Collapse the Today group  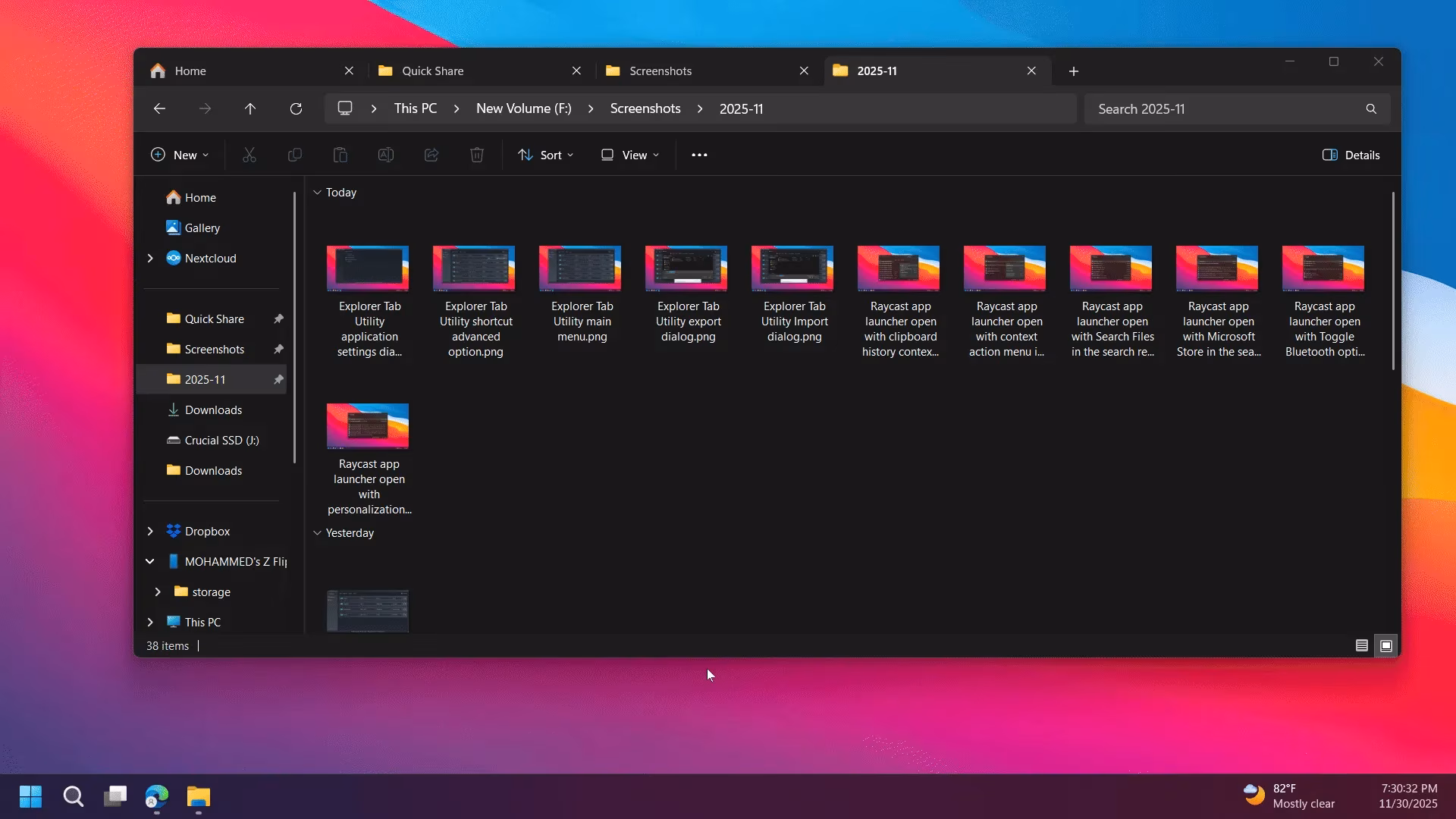point(318,193)
